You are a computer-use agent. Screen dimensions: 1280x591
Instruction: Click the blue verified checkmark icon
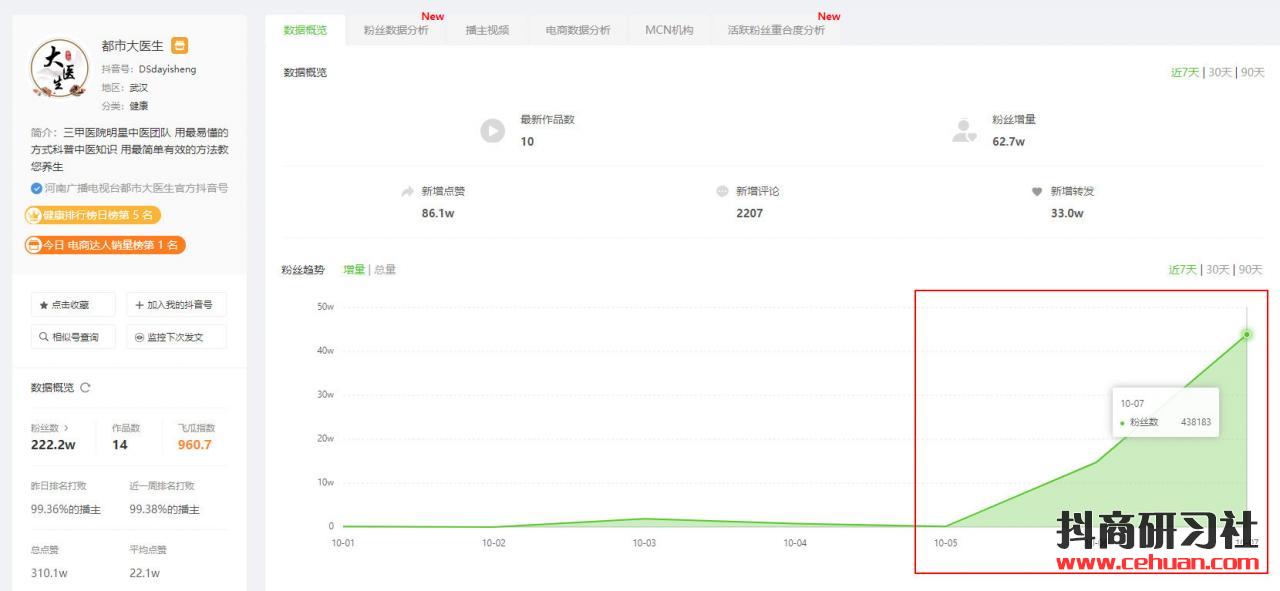click(x=36, y=188)
